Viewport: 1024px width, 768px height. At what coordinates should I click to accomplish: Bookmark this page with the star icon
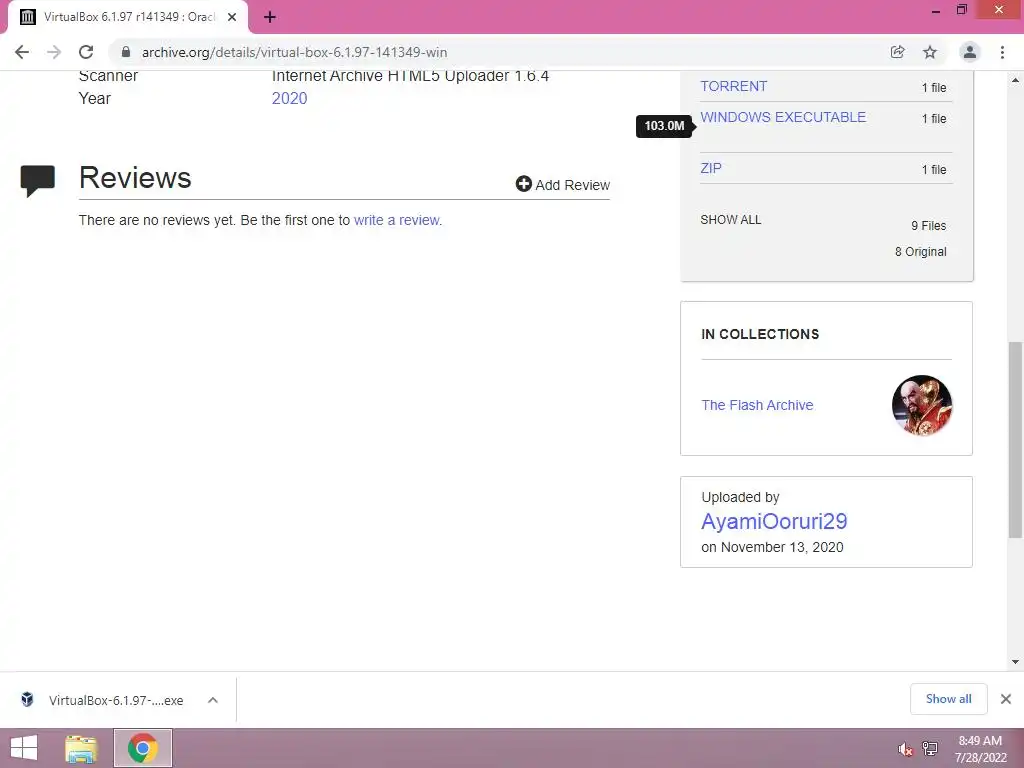pyautogui.click(x=930, y=52)
